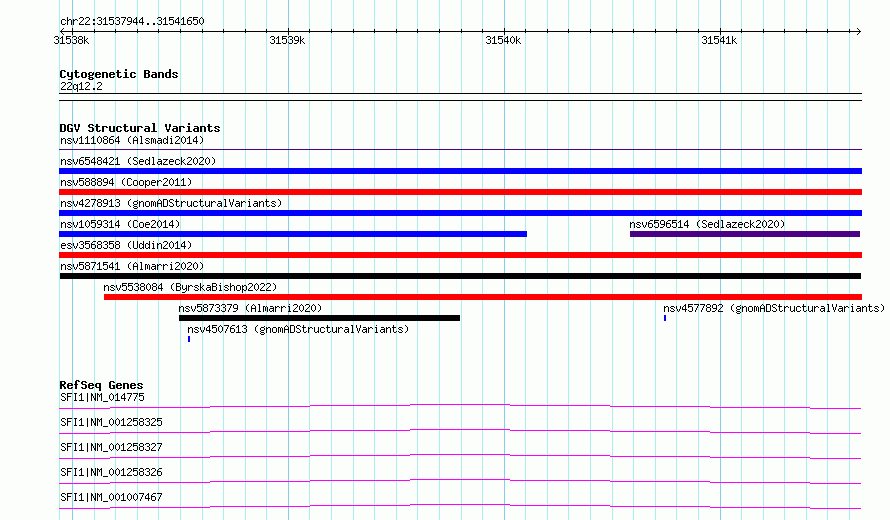Click the red bar under nsv588894

coord(460,192)
